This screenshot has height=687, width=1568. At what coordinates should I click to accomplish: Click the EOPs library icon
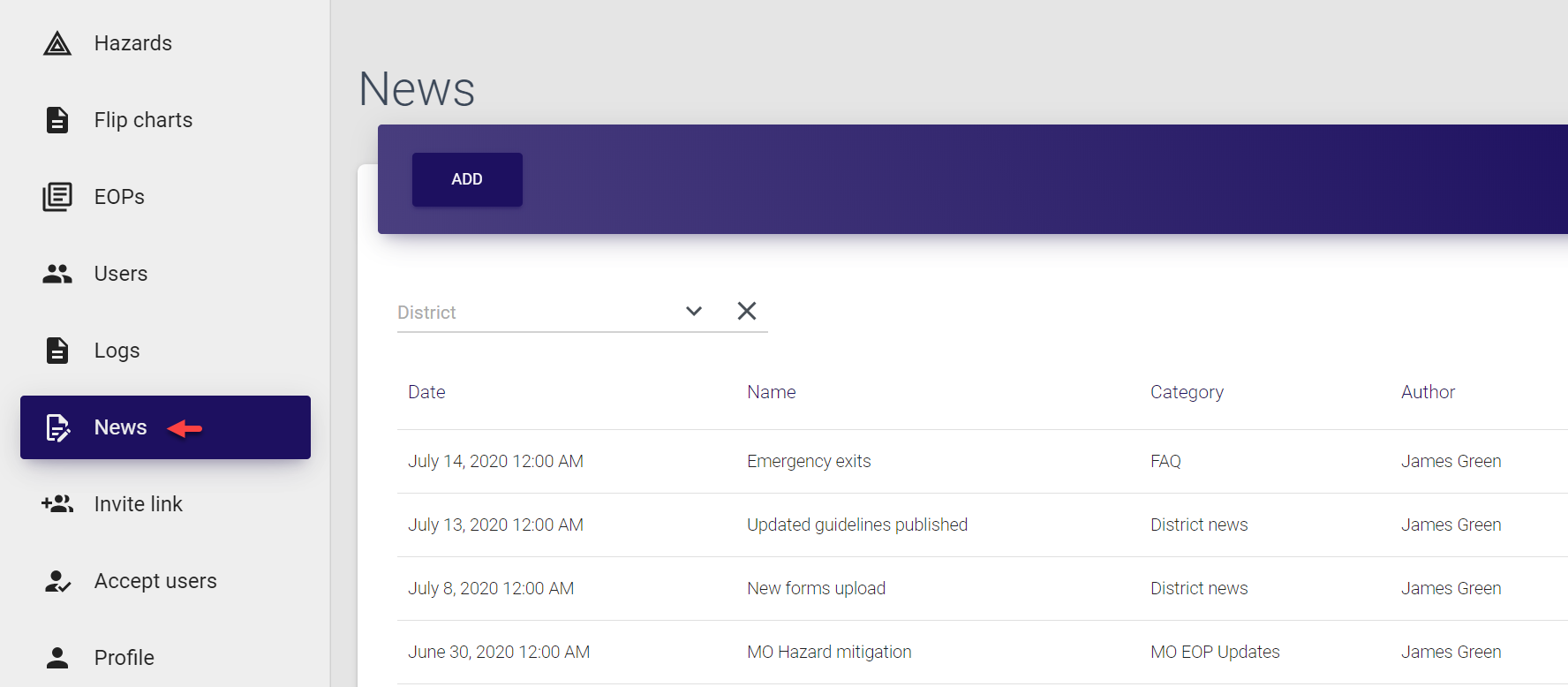(57, 197)
